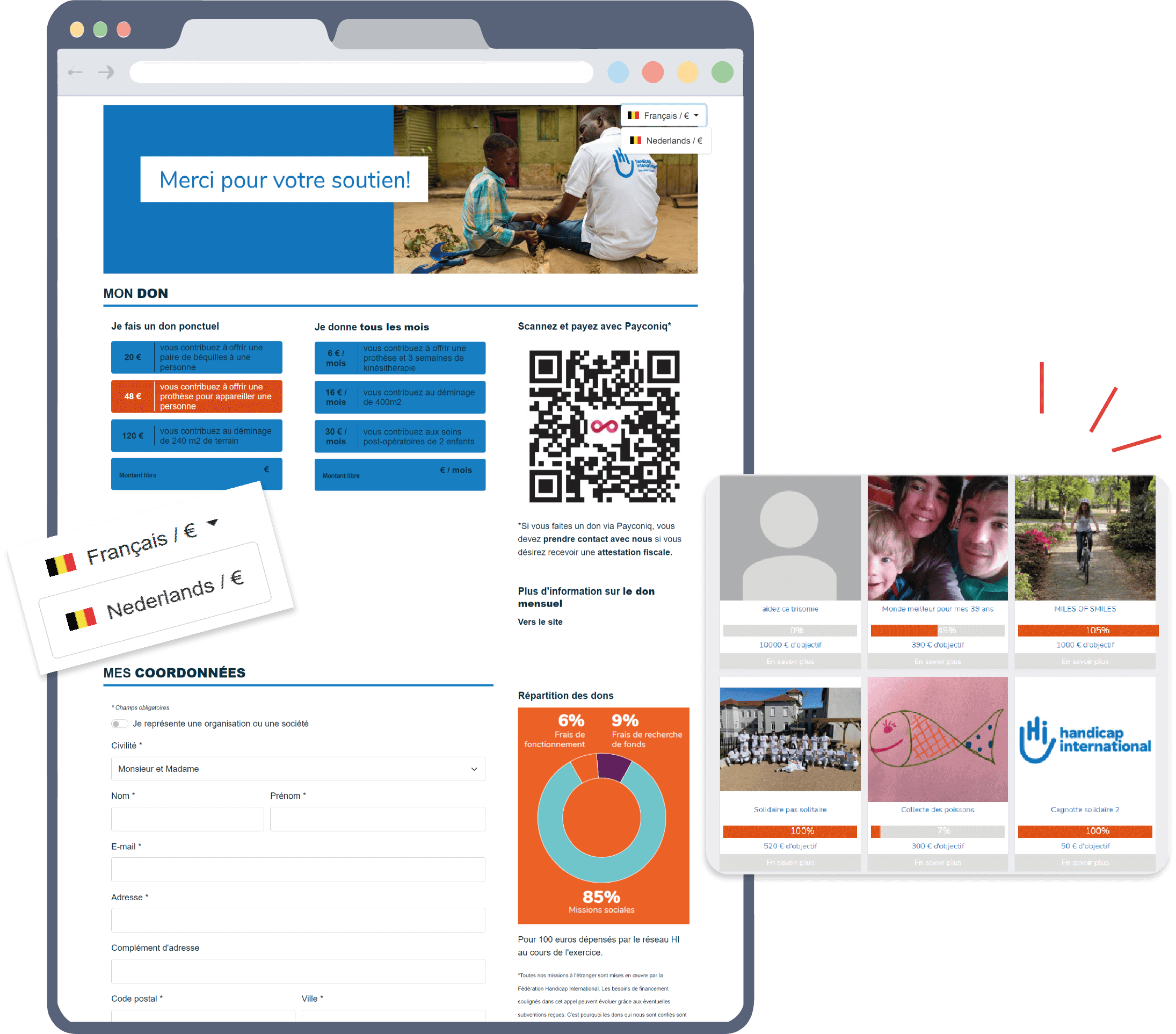Image resolution: width=1176 pixels, height=1034 pixels.
Task: Click the 7% progress bar
Action: tap(937, 831)
